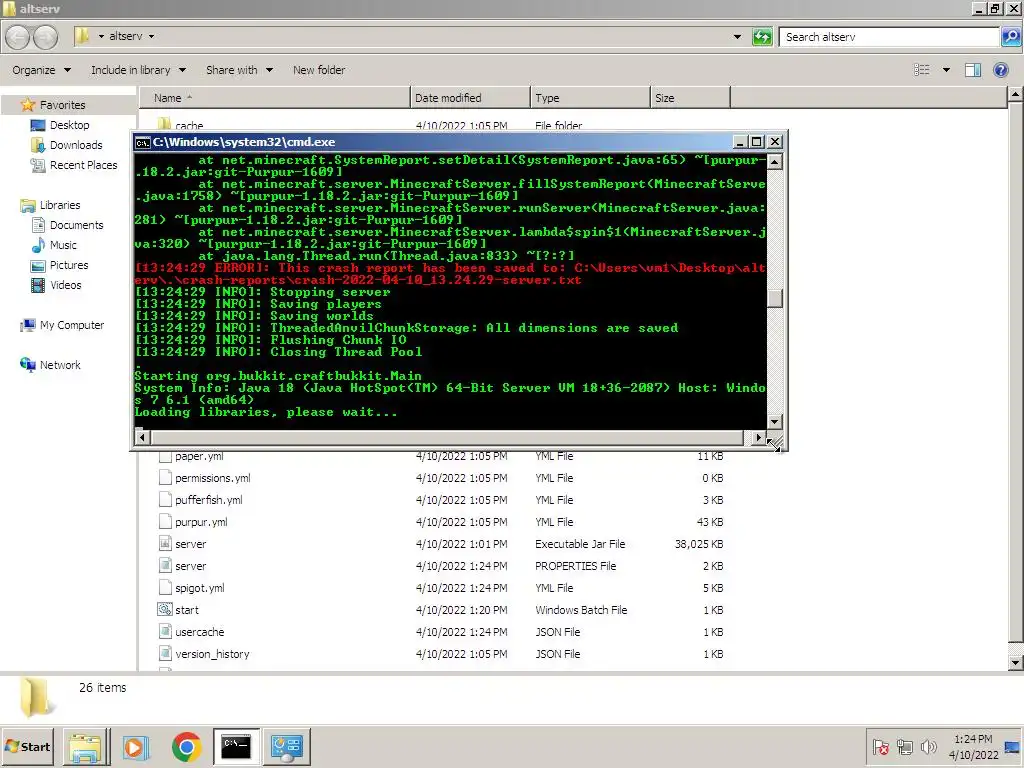Select Favorites in the navigation pane
Screen dimensions: 1024x768
click(62, 105)
